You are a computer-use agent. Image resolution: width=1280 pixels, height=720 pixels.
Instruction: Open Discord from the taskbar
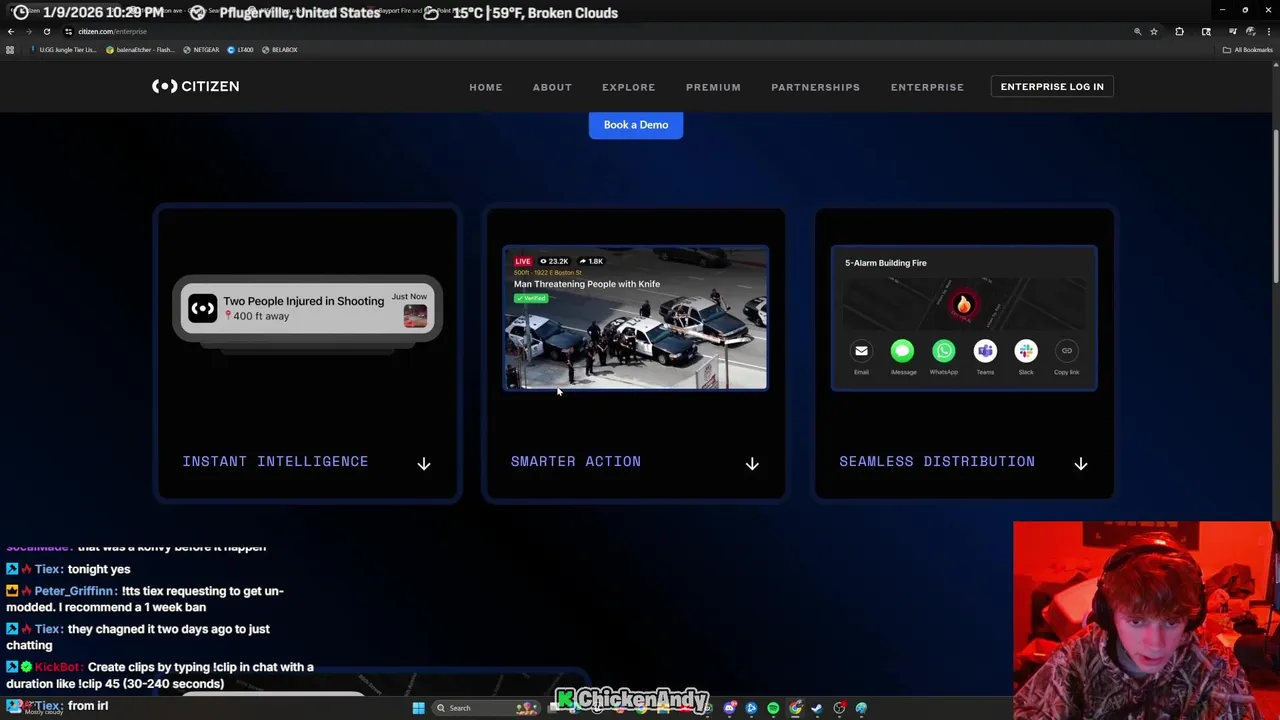(730, 708)
